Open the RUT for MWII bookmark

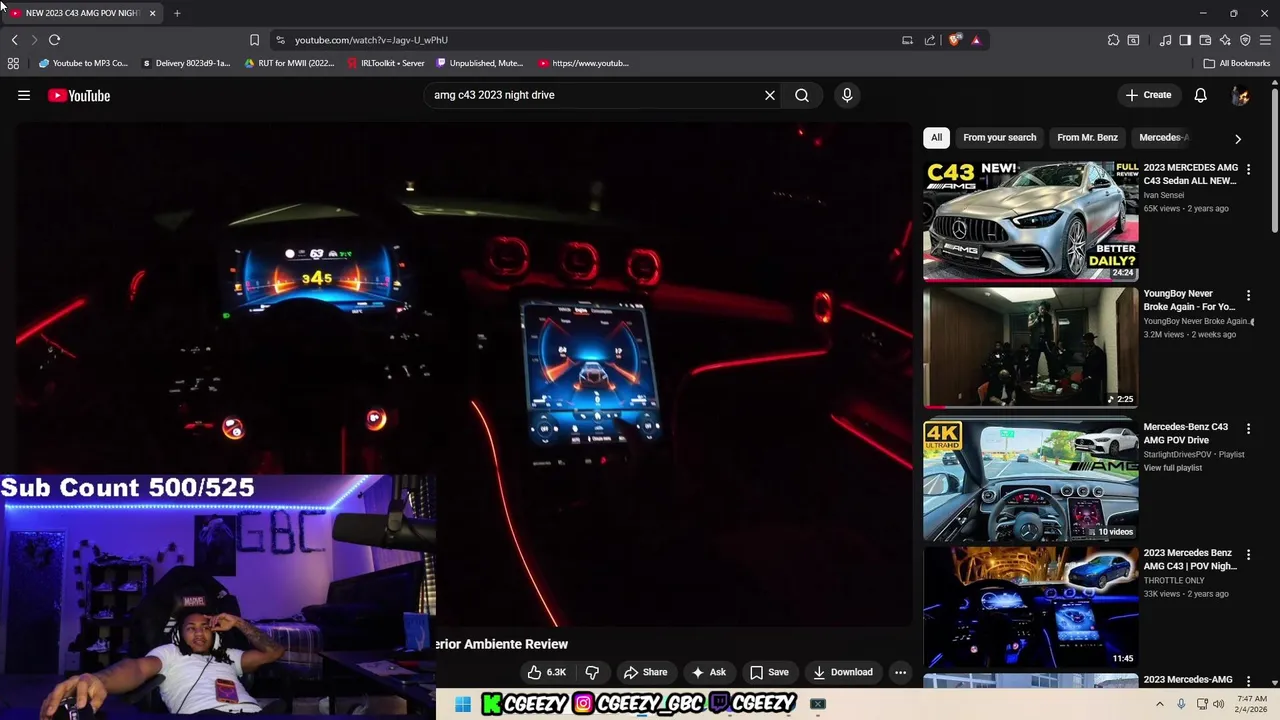(x=290, y=63)
